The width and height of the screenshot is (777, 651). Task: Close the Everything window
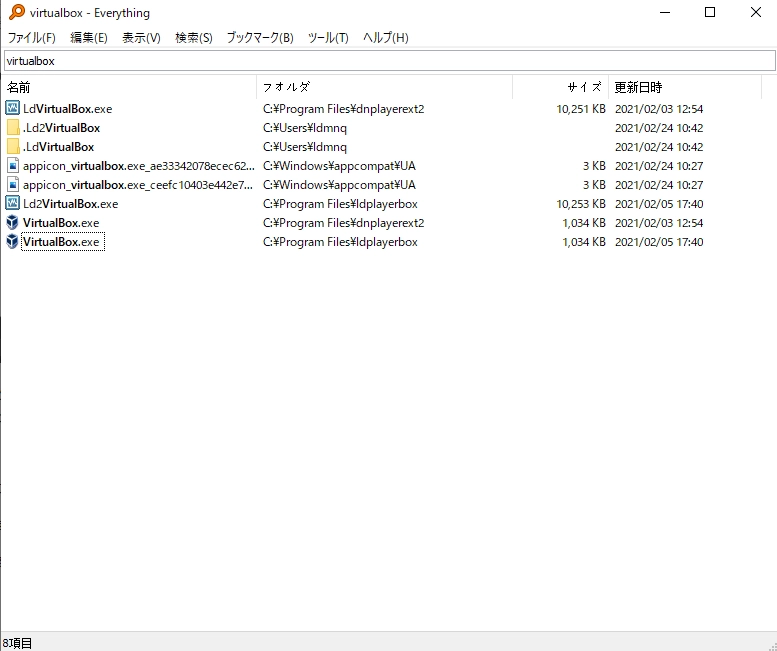755,12
